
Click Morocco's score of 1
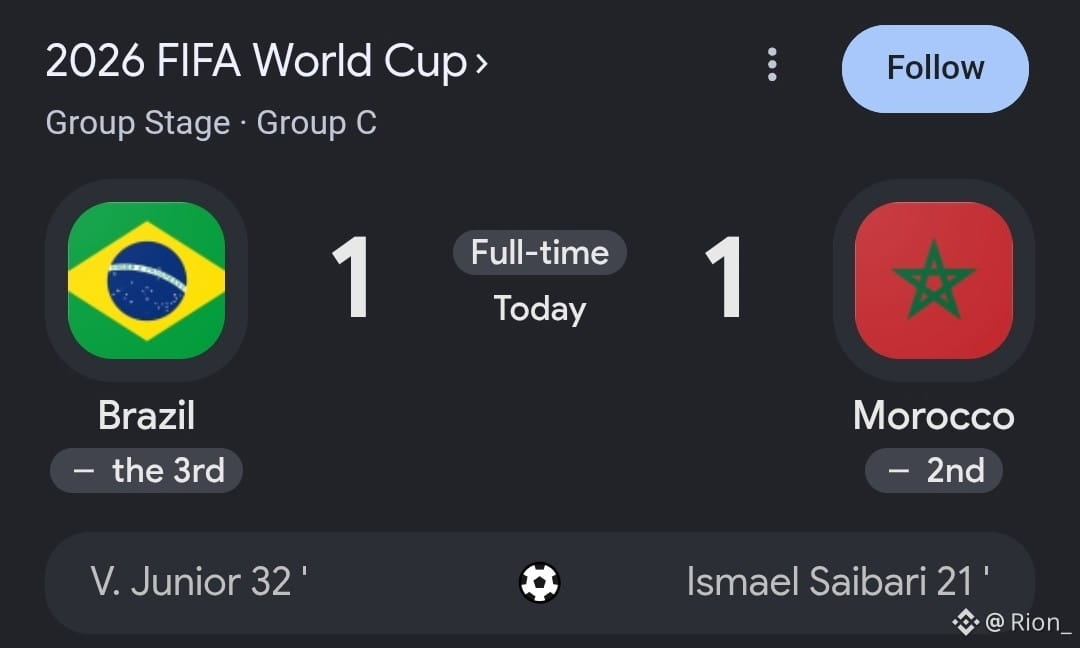724,278
